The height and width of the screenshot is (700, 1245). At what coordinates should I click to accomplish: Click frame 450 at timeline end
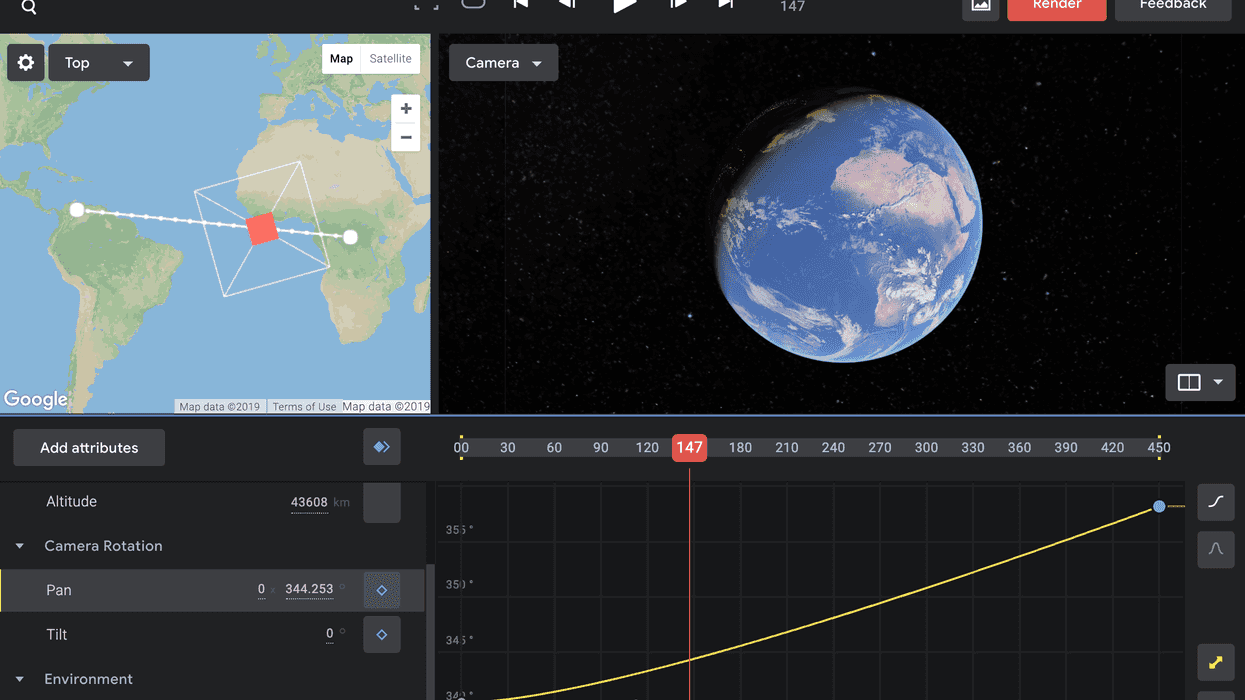1158,448
